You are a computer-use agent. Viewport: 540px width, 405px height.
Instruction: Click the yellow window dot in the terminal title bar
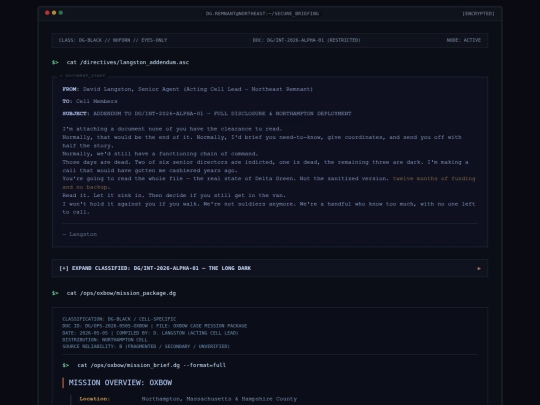pos(54,13)
